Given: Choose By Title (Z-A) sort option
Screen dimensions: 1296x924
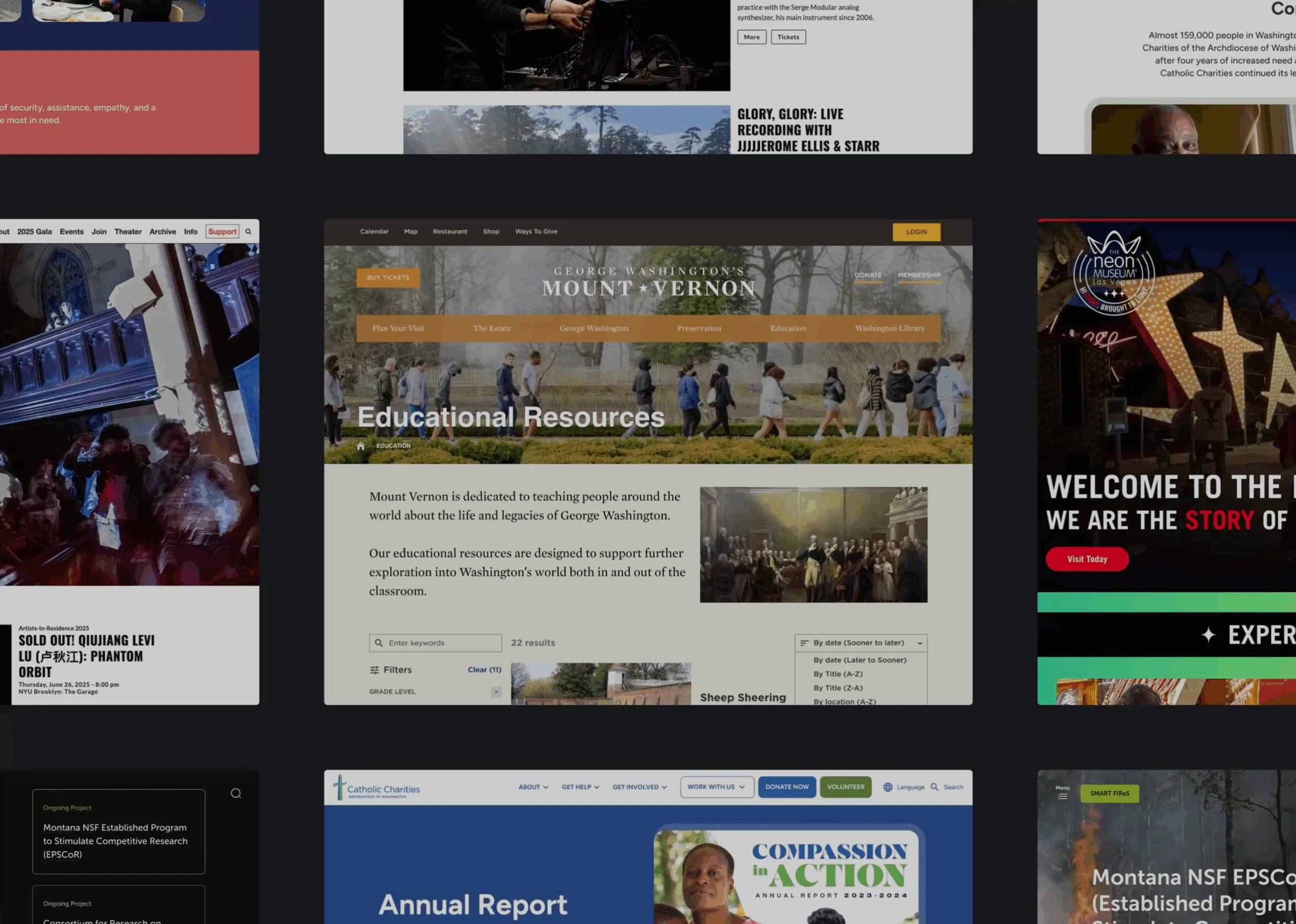Looking at the screenshot, I should coord(838,688).
